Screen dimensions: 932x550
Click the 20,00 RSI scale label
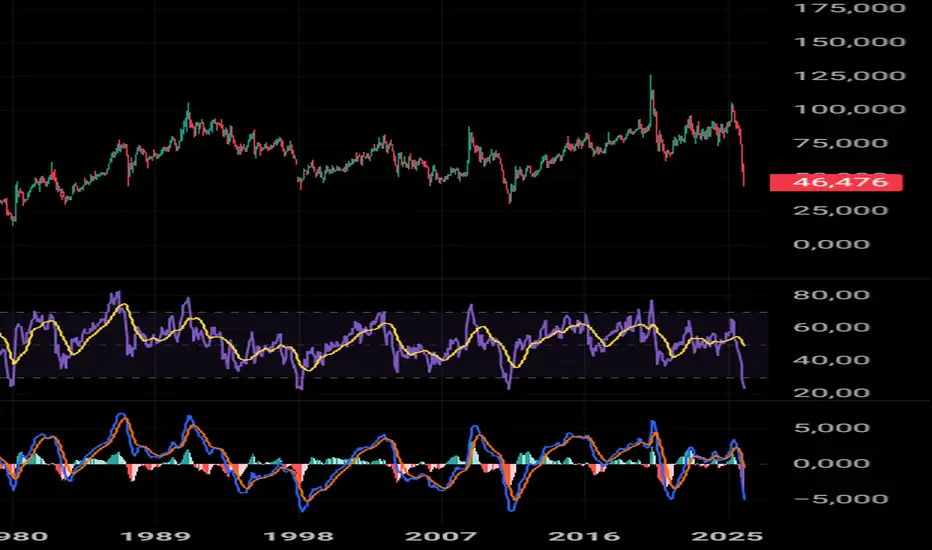click(x=832, y=392)
